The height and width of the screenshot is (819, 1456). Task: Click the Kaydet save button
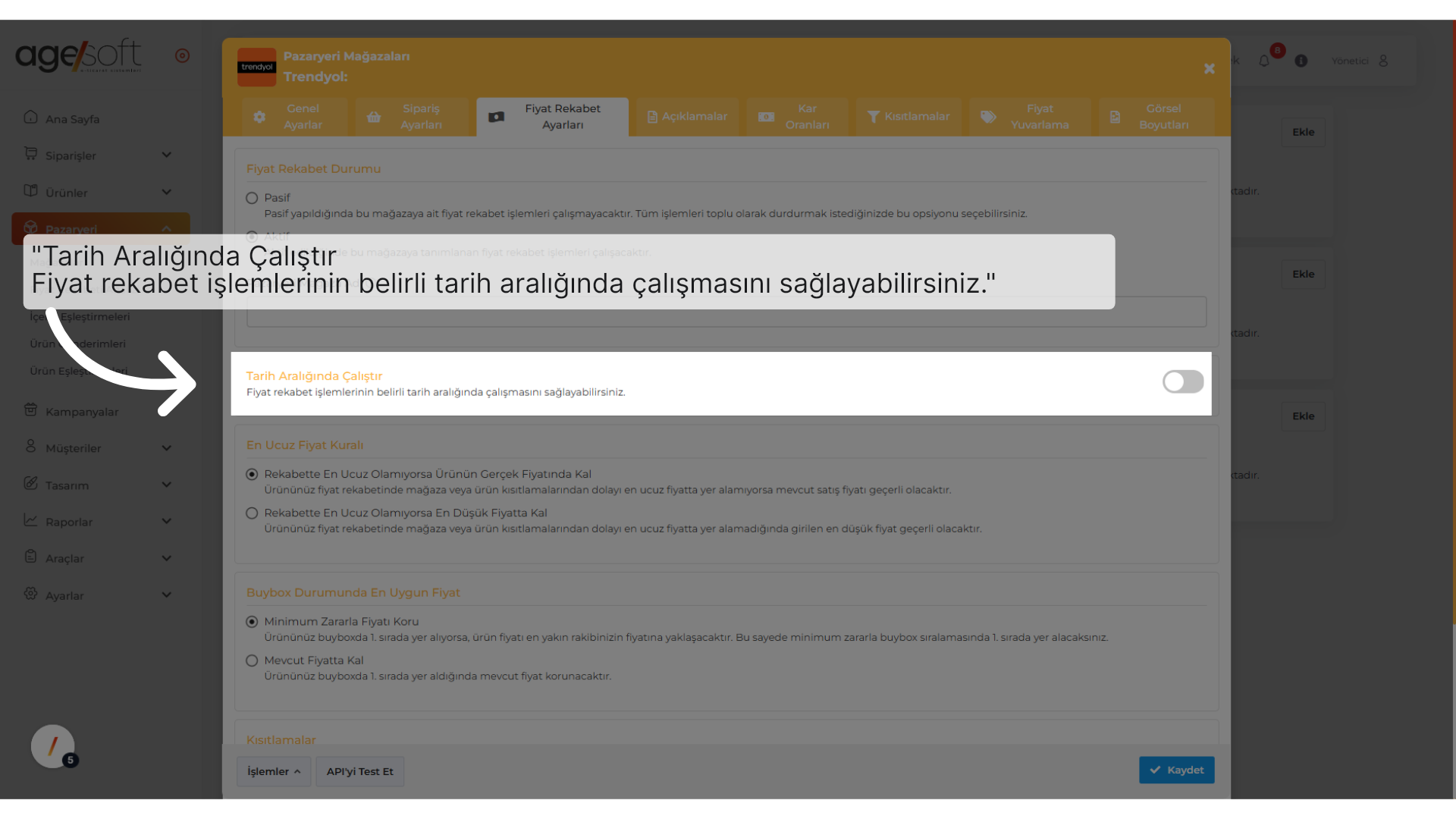[1176, 770]
